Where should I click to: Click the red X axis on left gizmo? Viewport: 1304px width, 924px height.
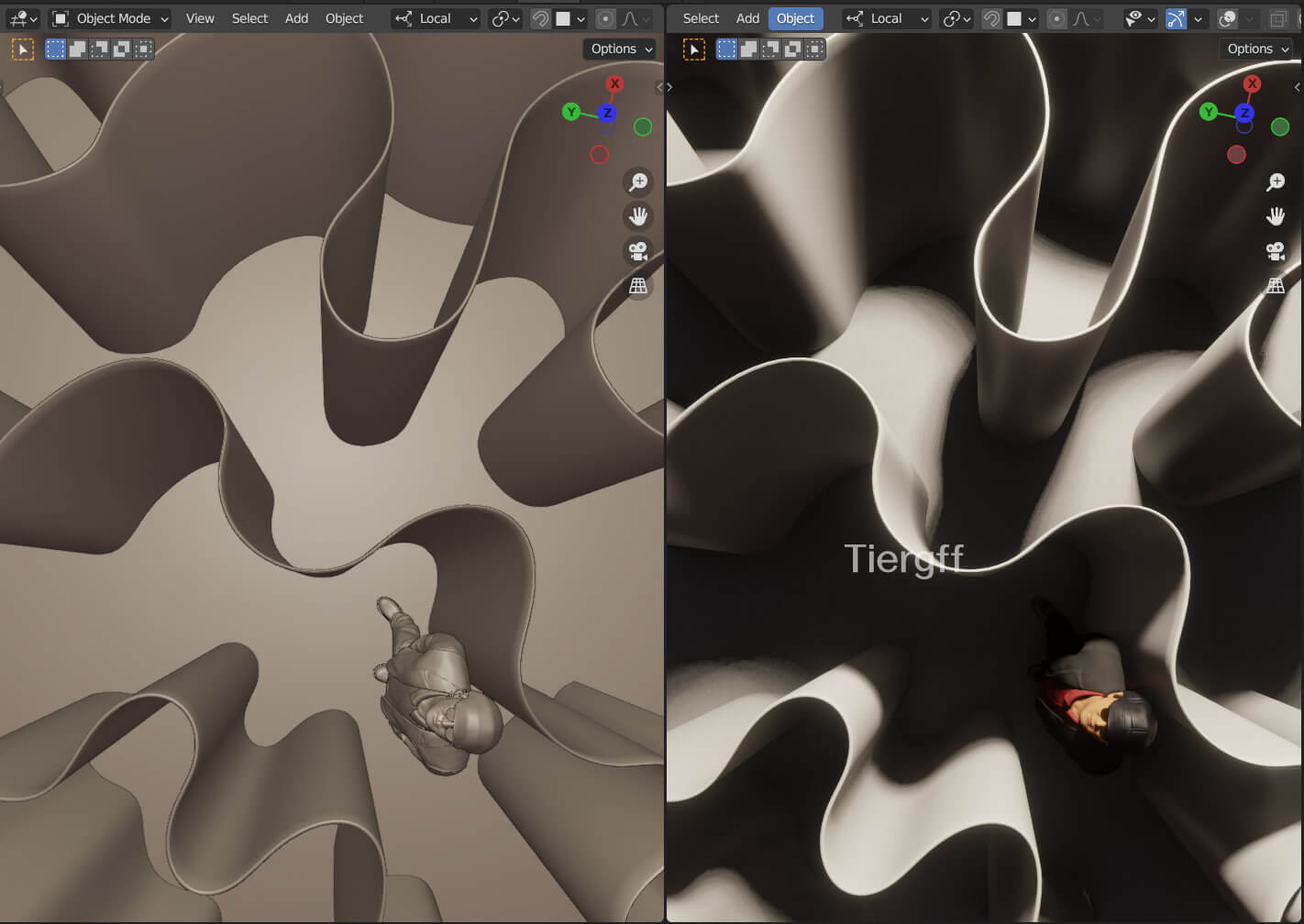coord(614,83)
